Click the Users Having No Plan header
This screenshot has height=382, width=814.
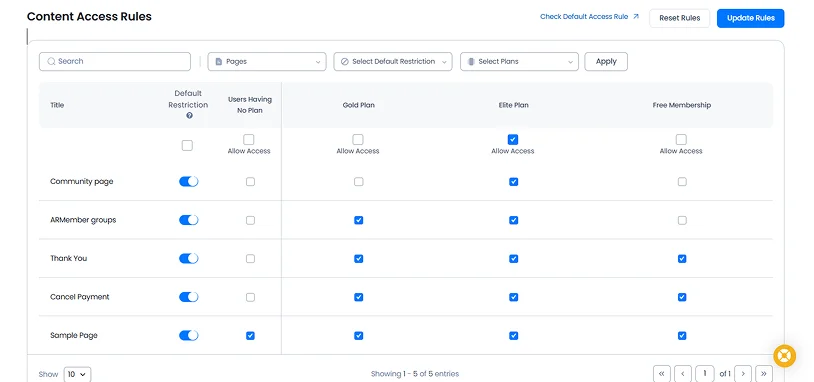click(x=250, y=105)
